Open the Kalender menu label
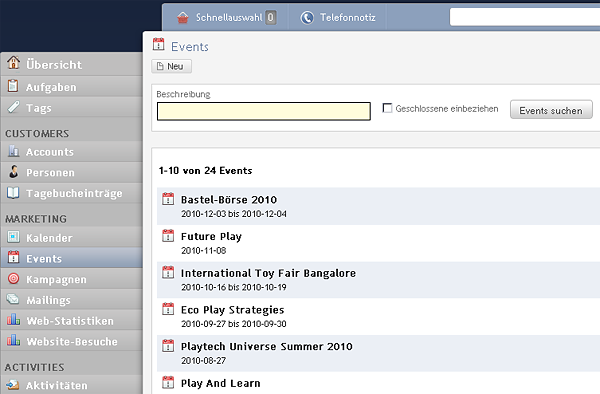Image resolution: width=600 pixels, height=394 pixels. click(49, 238)
